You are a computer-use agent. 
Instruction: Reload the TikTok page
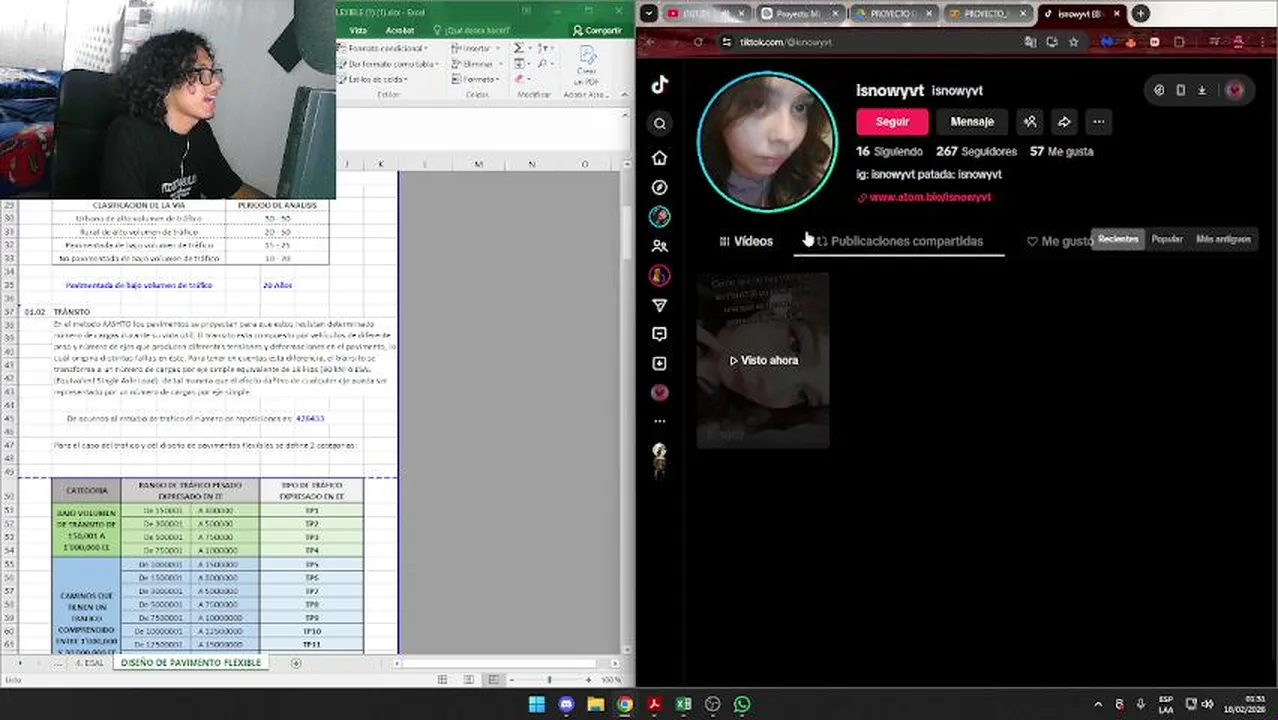698,42
